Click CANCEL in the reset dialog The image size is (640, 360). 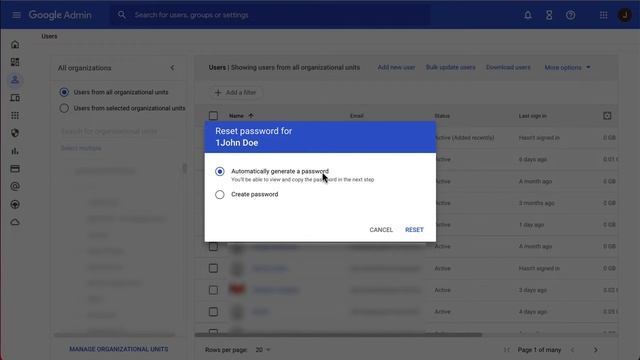point(381,230)
